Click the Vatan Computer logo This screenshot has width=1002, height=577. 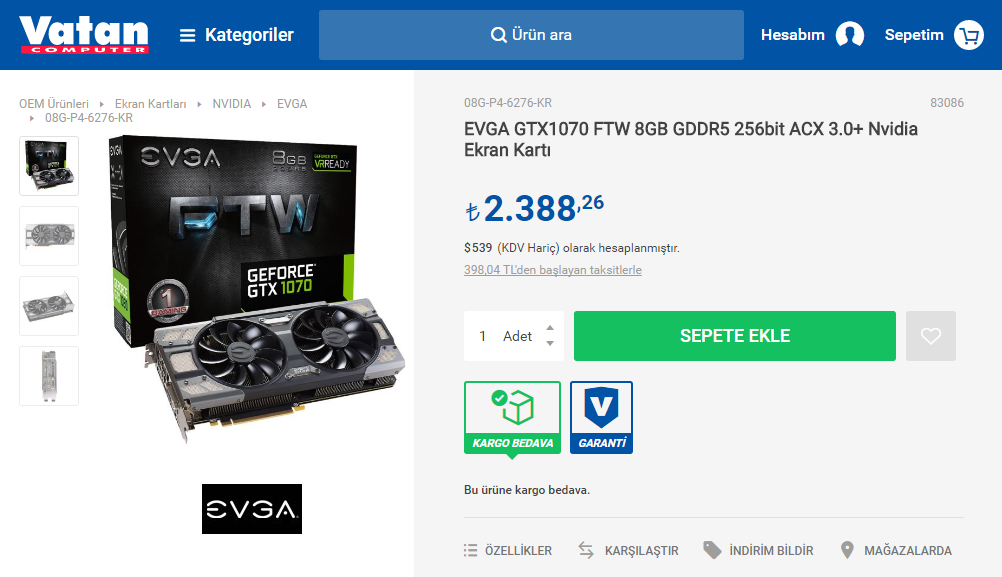[84, 35]
